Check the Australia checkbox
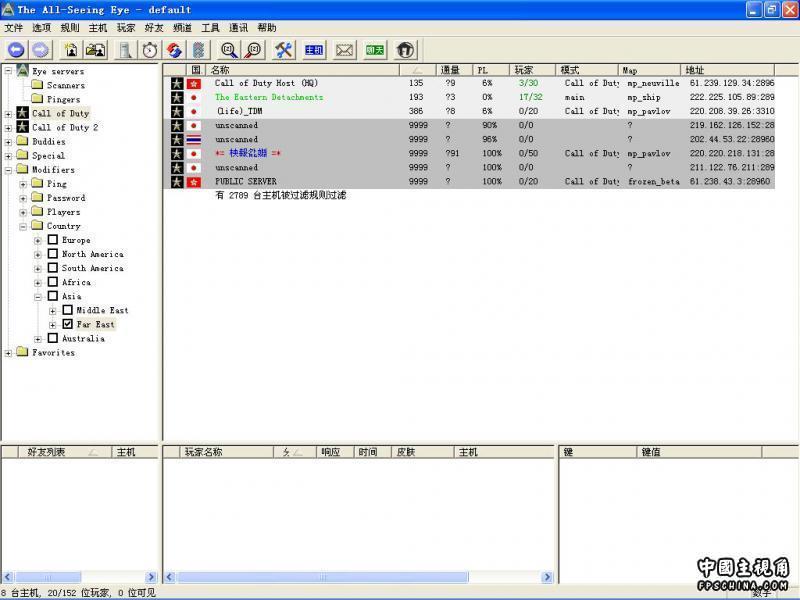800x600 pixels. pyautogui.click(x=53, y=338)
